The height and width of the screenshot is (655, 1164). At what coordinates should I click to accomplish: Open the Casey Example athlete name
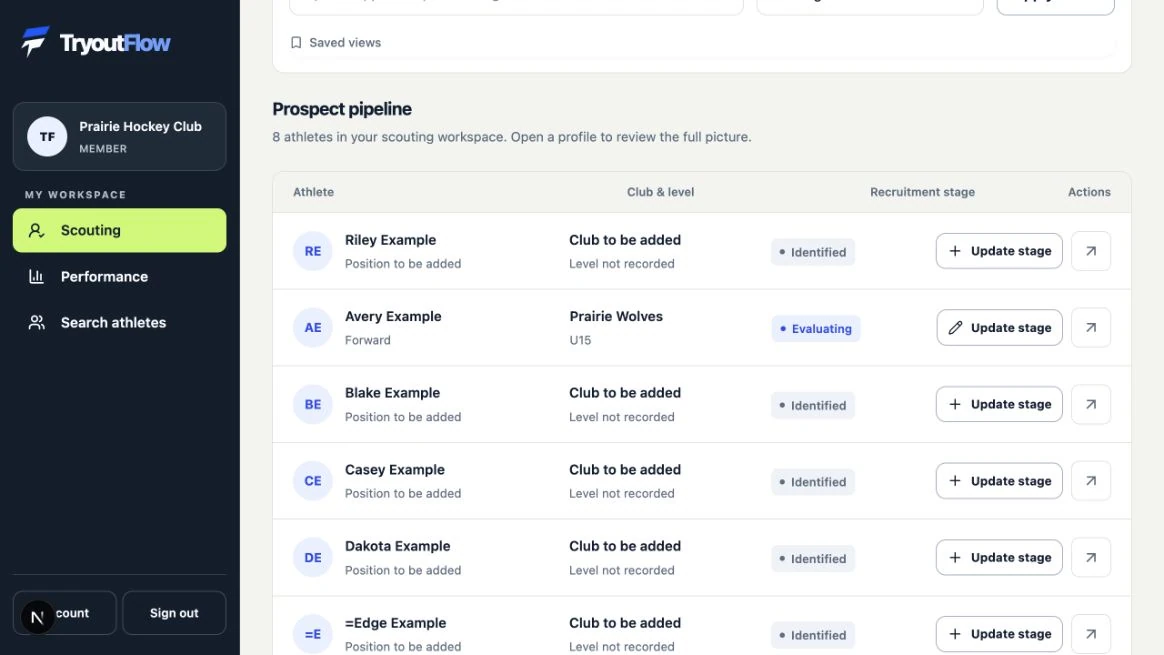(395, 469)
